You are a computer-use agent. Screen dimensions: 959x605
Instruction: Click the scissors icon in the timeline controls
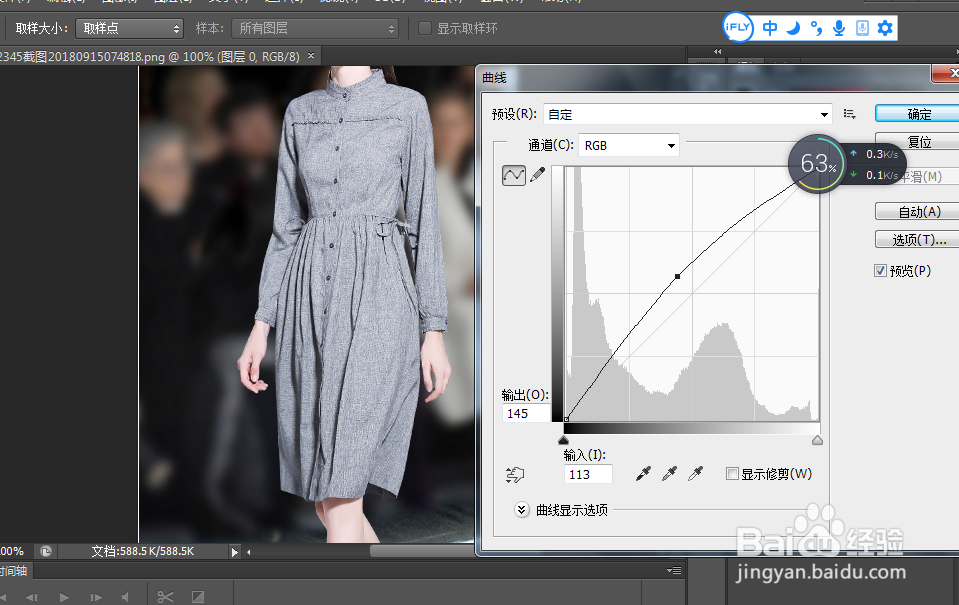[166, 594]
